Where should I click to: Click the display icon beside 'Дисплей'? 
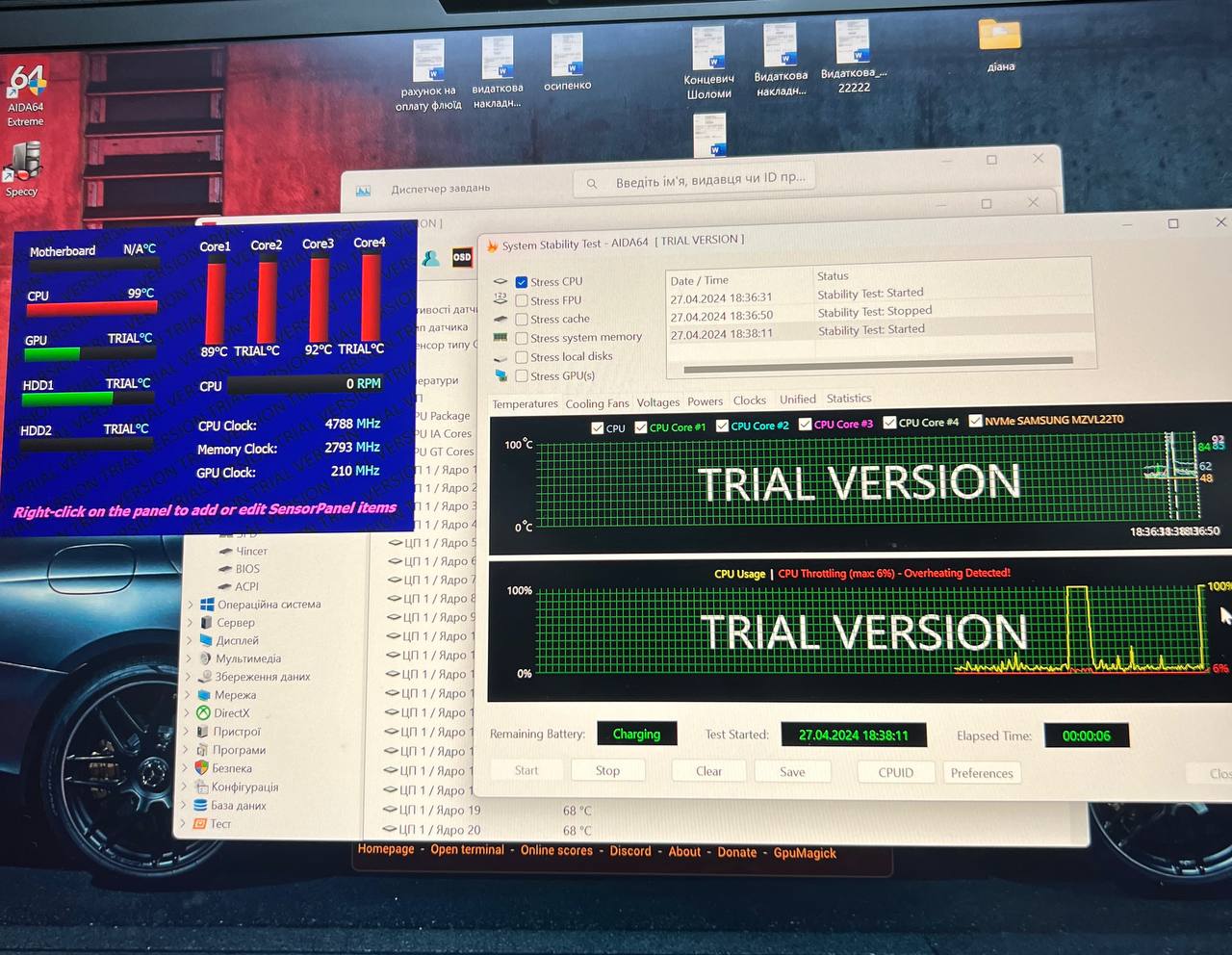(205, 640)
